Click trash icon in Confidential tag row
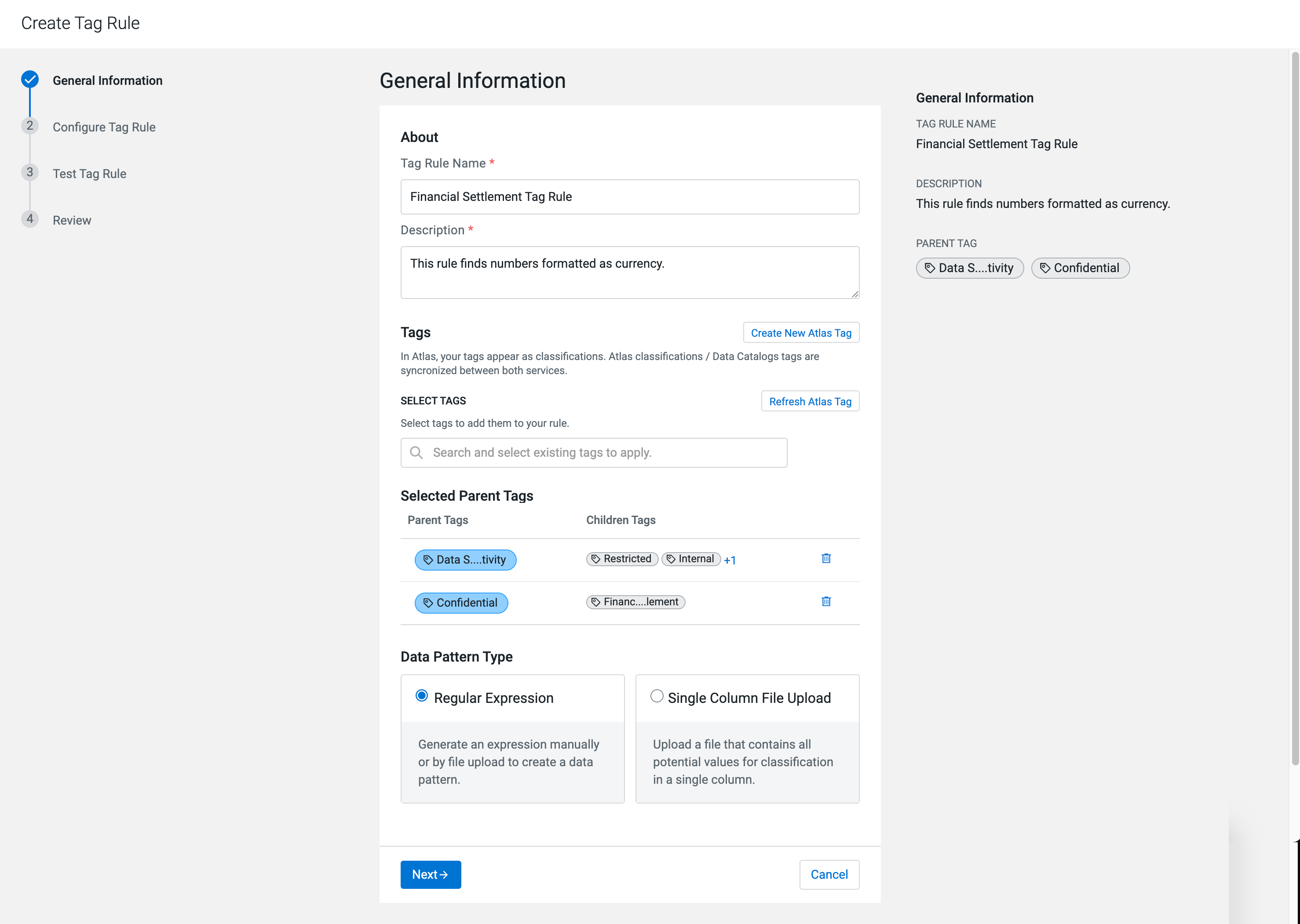This screenshot has height=924, width=1300. pyautogui.click(x=826, y=602)
